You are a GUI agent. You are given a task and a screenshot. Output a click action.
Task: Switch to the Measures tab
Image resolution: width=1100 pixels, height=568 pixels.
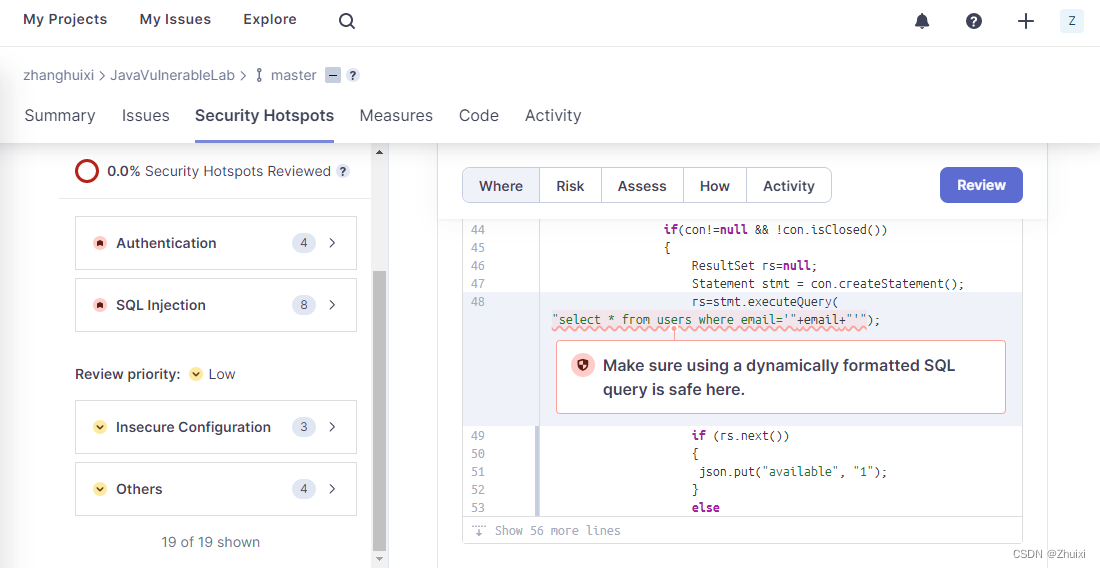point(396,115)
